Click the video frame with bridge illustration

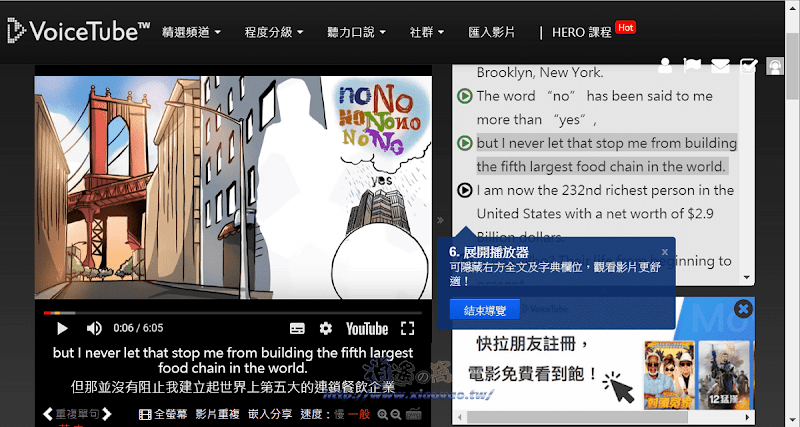tap(233, 187)
